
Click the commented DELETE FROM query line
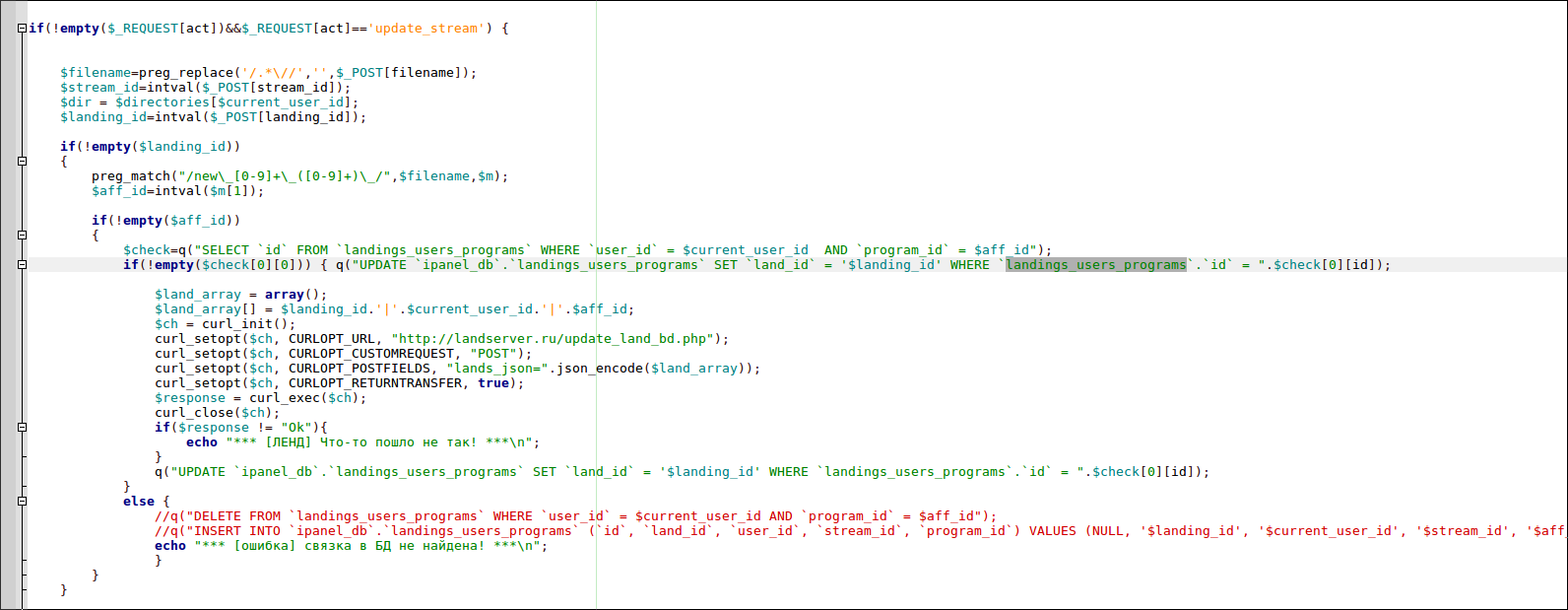[575, 516]
